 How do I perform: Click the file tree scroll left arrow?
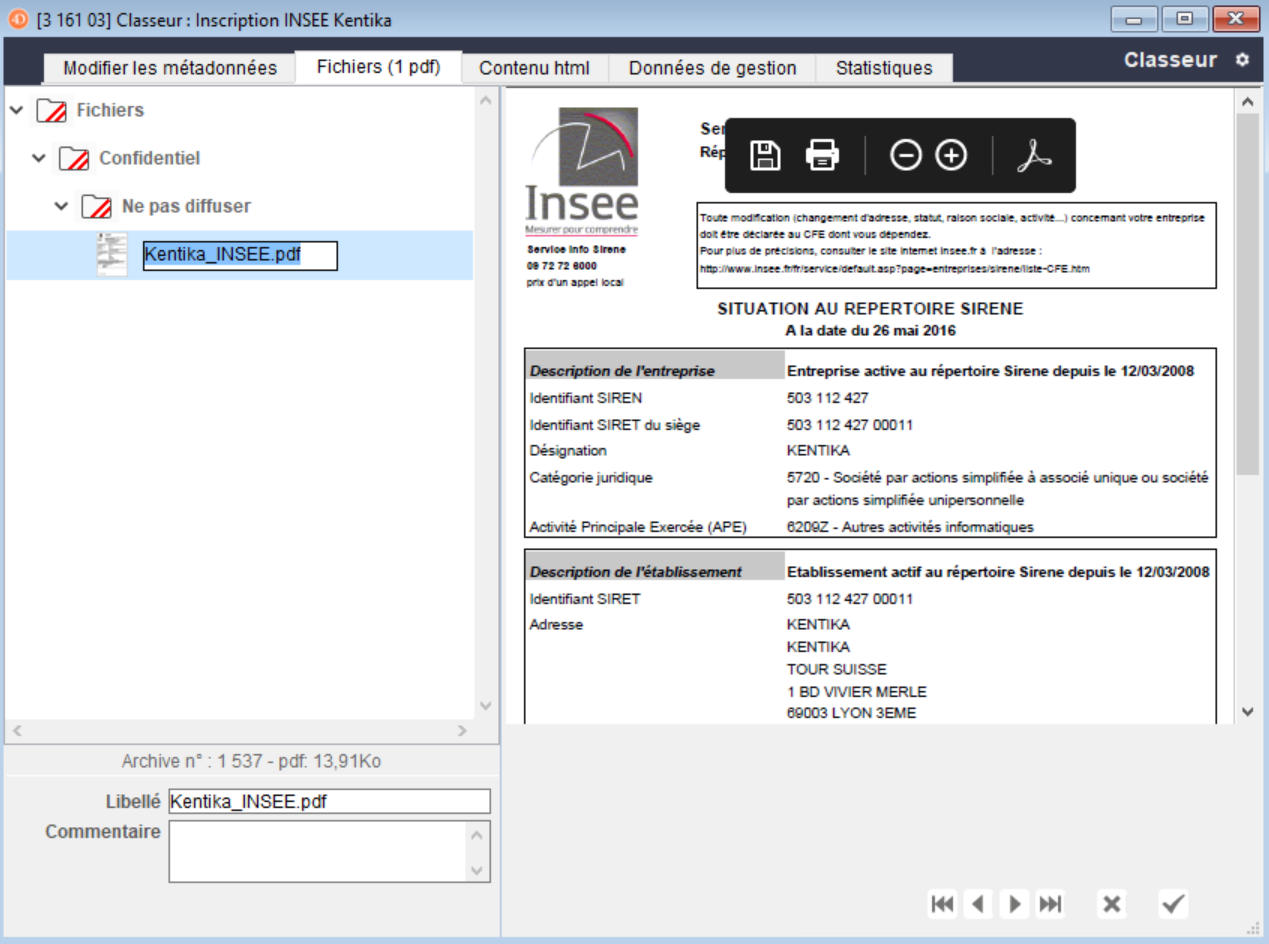pyautogui.click(x=16, y=731)
